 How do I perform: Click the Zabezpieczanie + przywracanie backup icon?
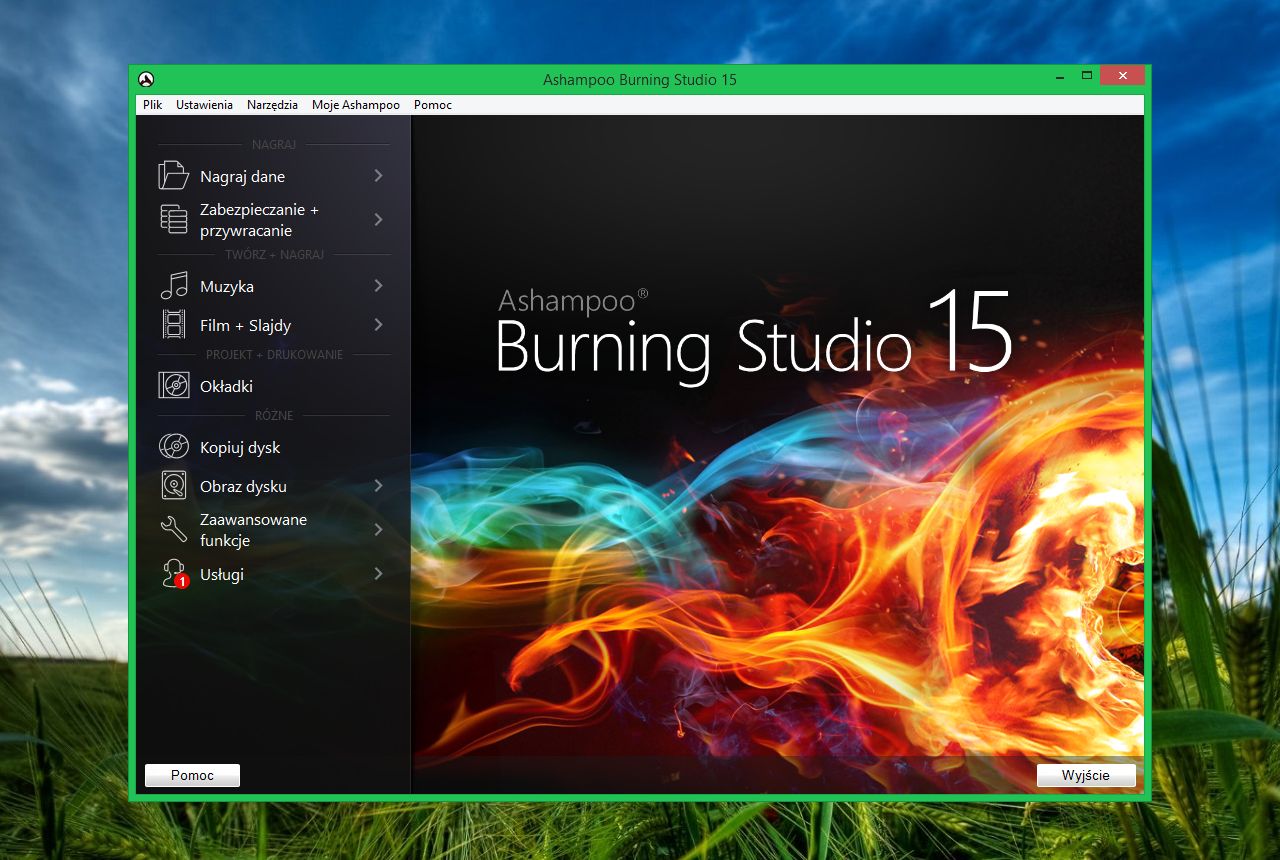click(174, 220)
